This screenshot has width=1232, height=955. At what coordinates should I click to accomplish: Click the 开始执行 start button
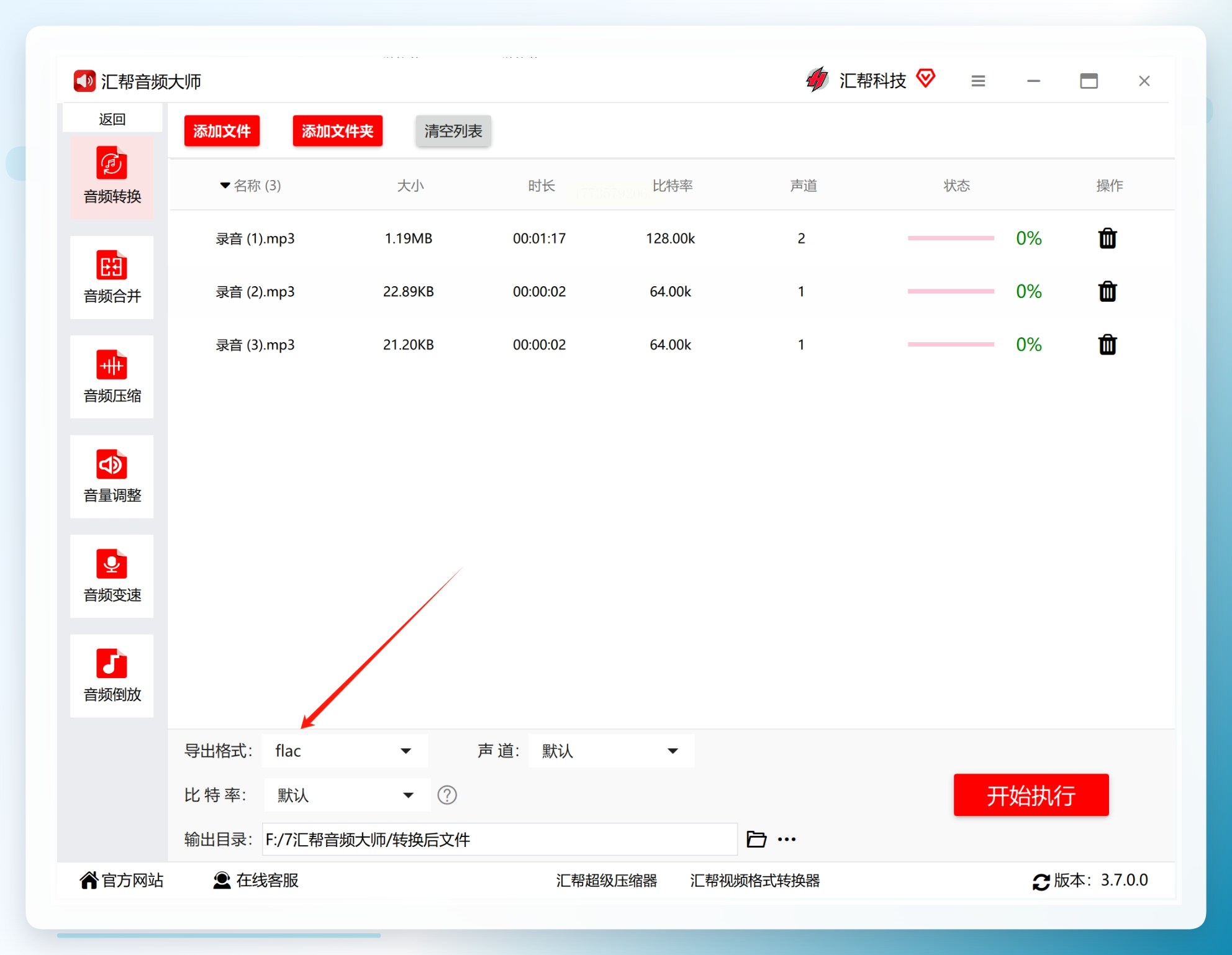pos(1031,795)
